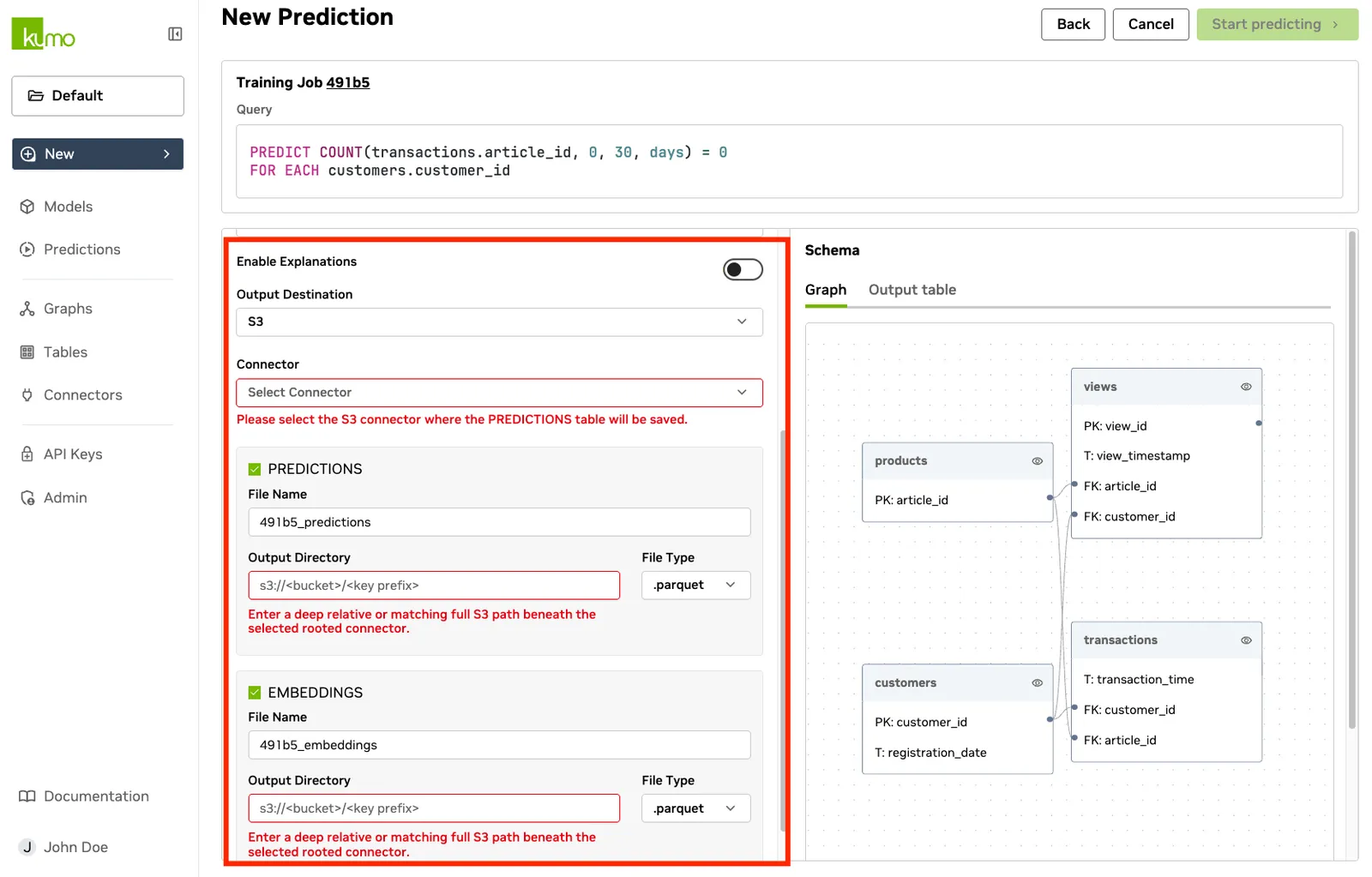Click the plus icon beside New
Viewport: 1372px width, 877px height.
pyautogui.click(x=28, y=154)
